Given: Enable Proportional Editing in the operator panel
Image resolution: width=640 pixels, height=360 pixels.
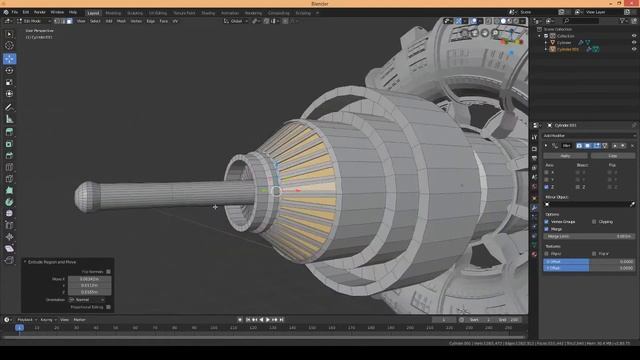Looking at the screenshot, I should pyautogui.click(x=108, y=307).
